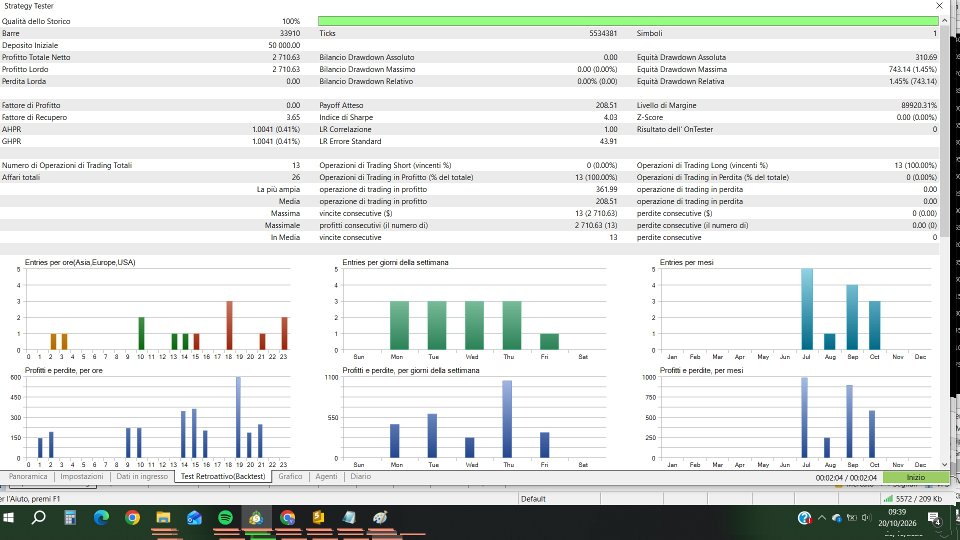
Task: Click the Entries per mesi chart title
Action: point(686,262)
